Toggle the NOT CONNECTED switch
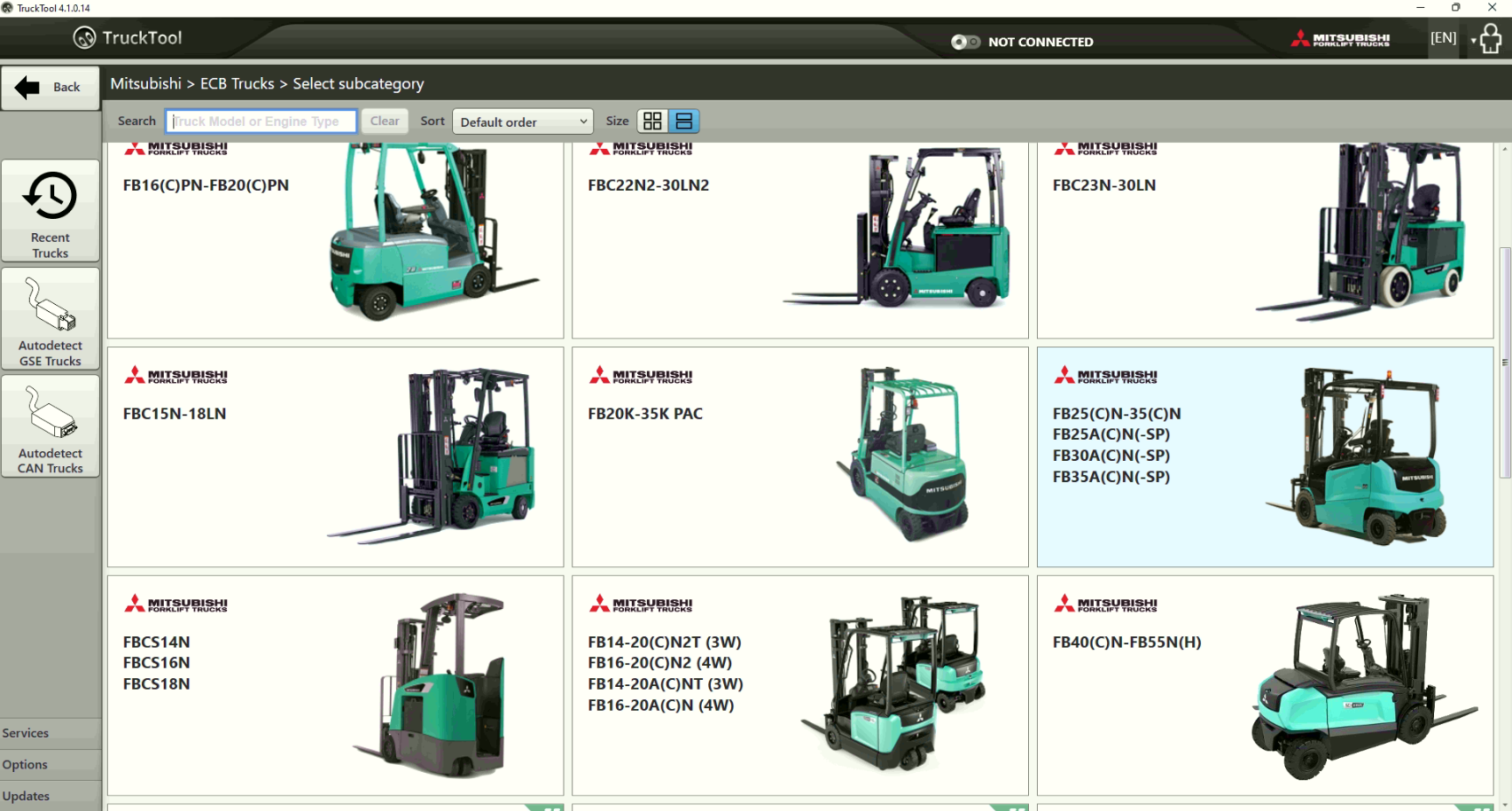This screenshot has width=1512, height=811. click(x=965, y=41)
